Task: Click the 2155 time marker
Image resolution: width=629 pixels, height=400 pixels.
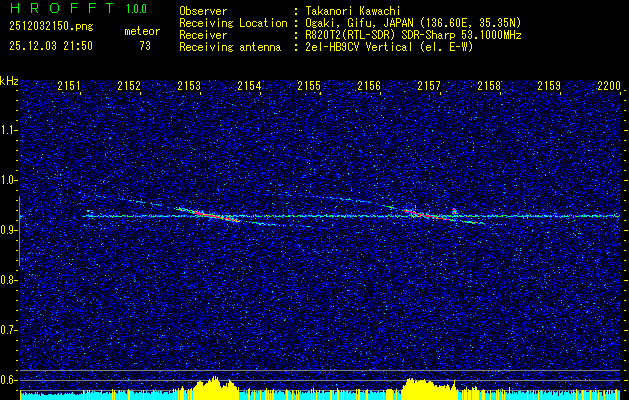Action: (309, 85)
